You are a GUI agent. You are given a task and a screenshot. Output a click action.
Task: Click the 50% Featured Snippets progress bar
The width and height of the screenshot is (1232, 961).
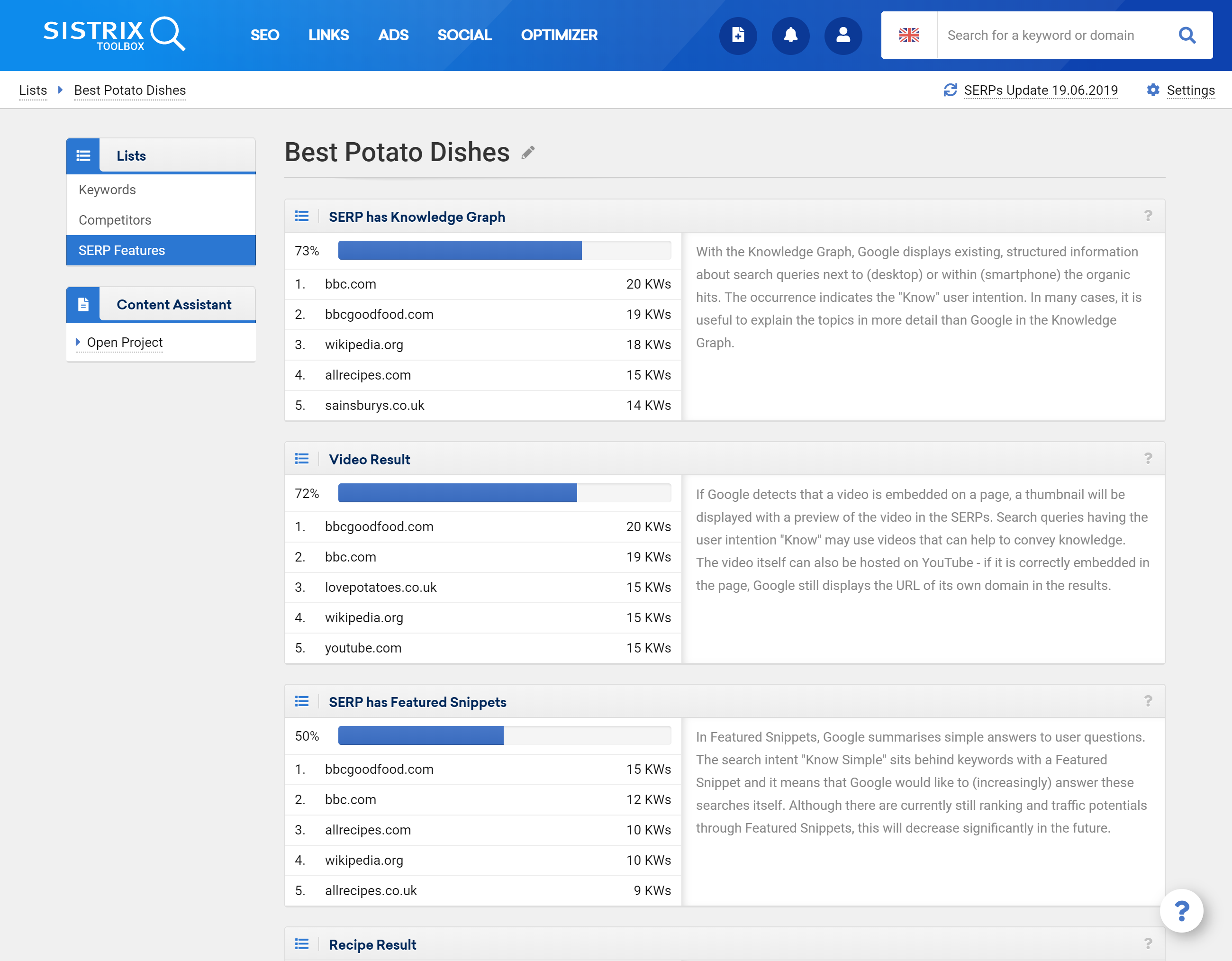click(504, 735)
